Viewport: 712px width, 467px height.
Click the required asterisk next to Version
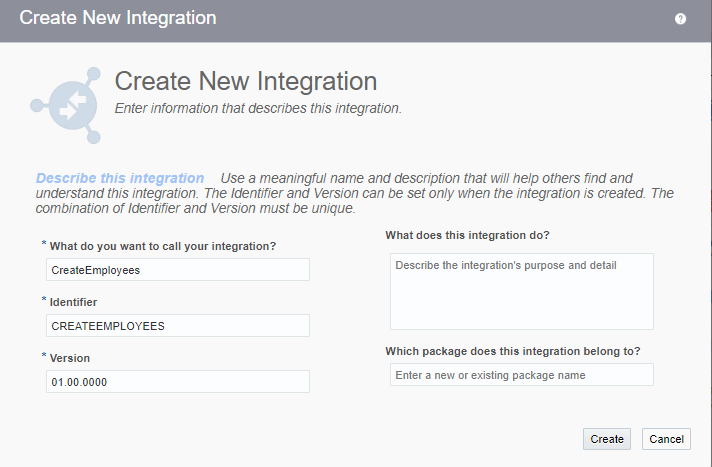[43, 356]
